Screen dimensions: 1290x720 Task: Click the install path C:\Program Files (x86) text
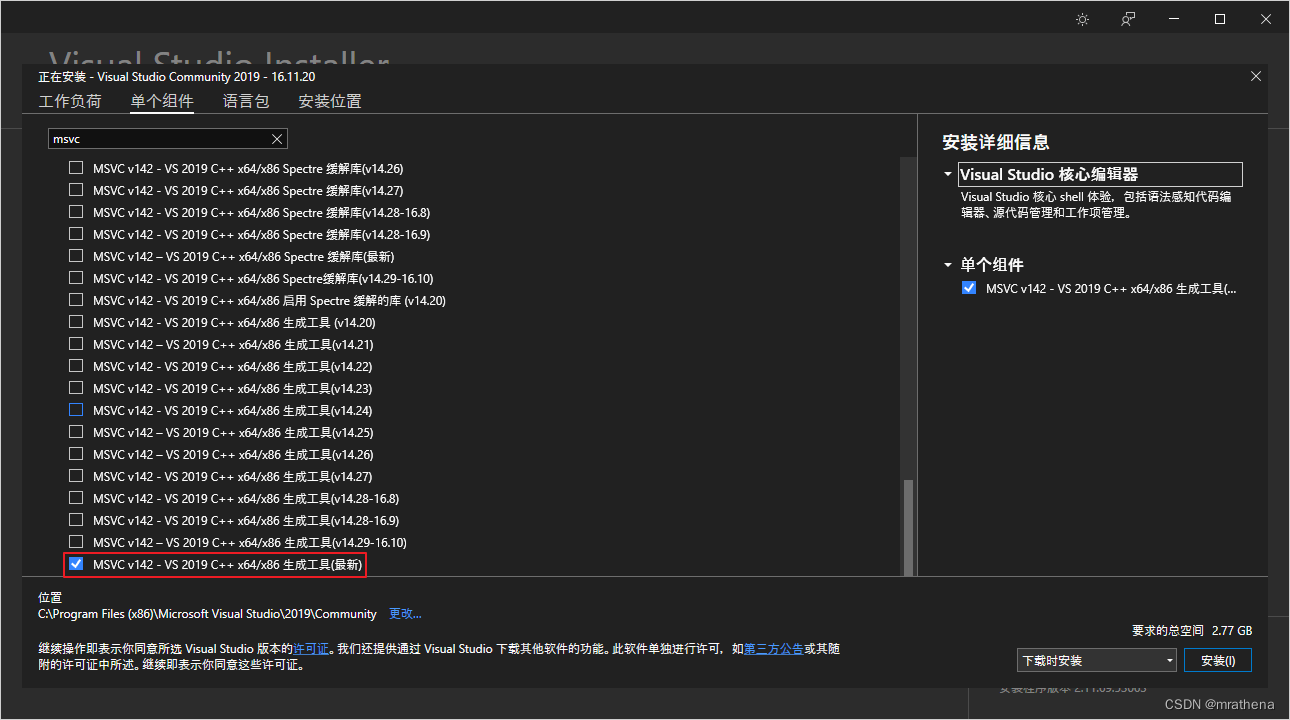coord(207,614)
